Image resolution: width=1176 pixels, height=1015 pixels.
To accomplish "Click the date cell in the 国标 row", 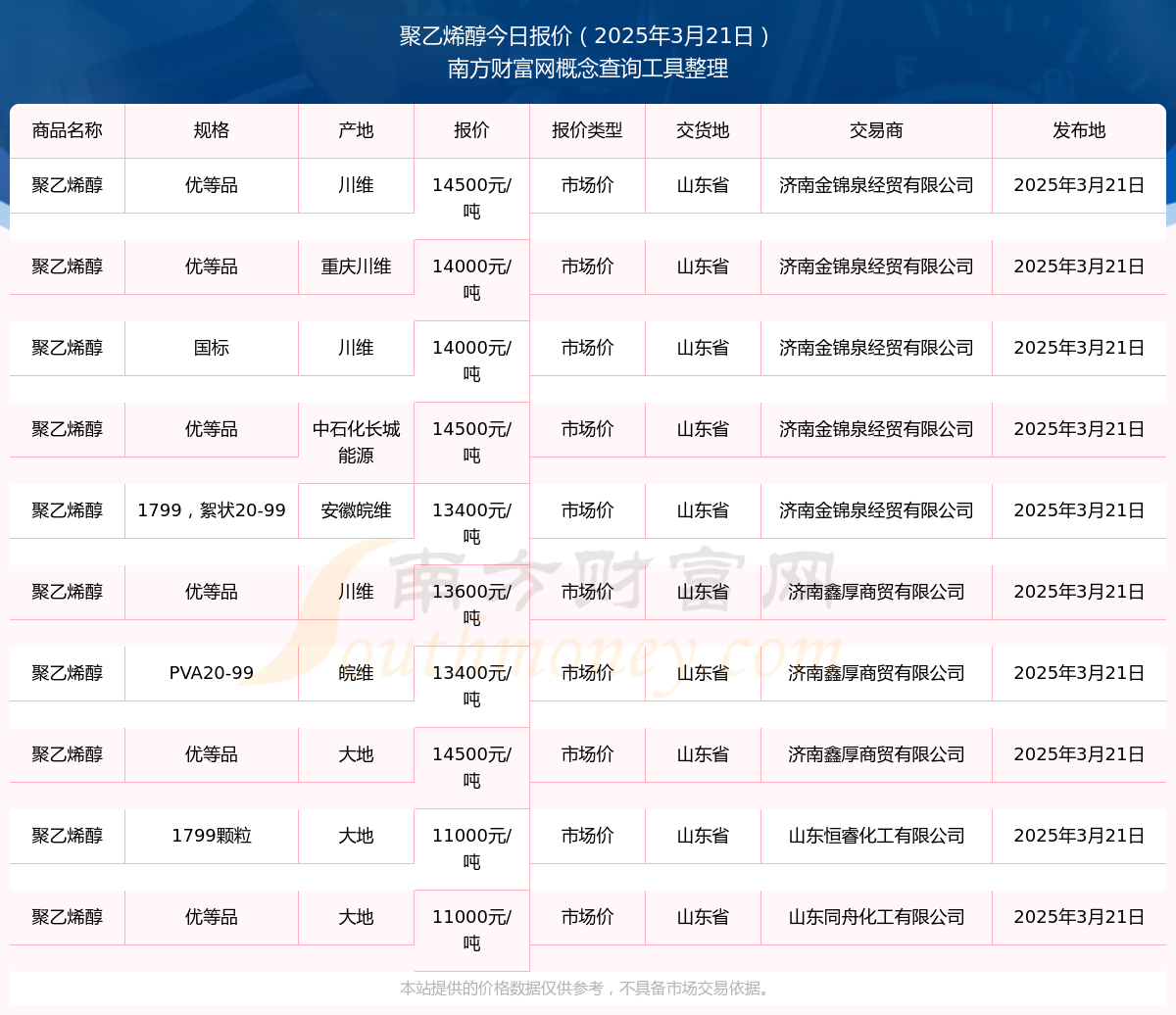I will [1079, 348].
